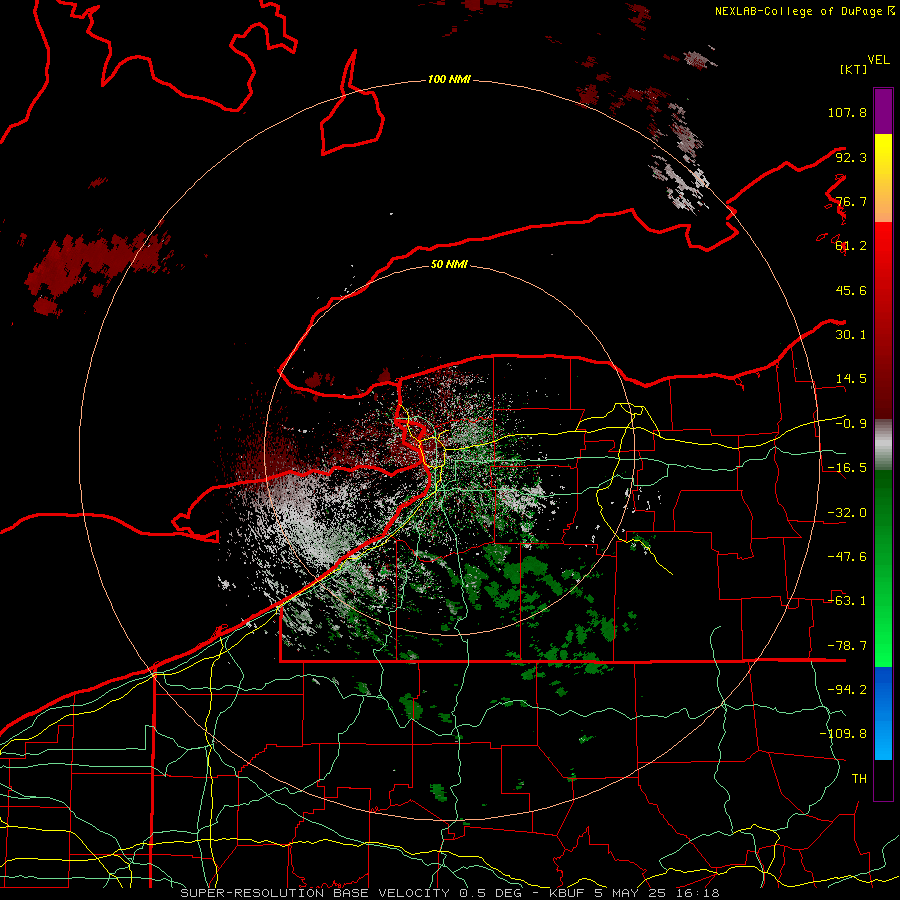Click the 45.6 legend value
Viewport: 900px width, 900px height.
tap(851, 290)
